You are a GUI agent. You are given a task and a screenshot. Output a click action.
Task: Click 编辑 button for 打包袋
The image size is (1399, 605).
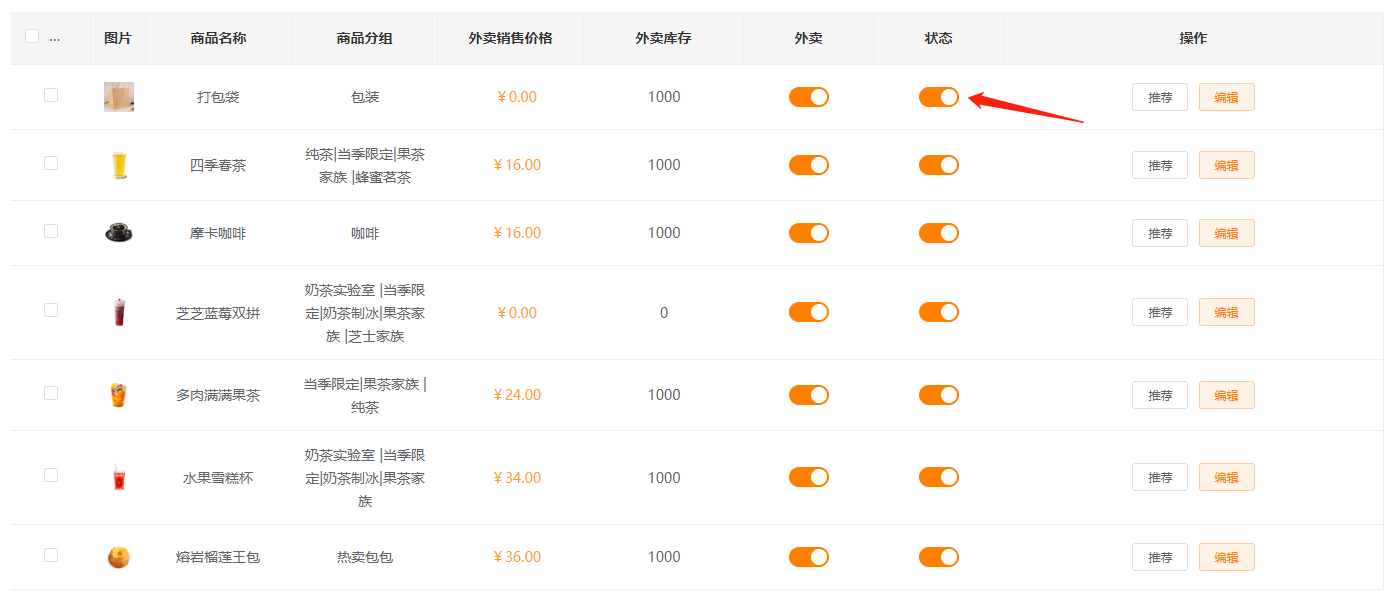(1226, 97)
